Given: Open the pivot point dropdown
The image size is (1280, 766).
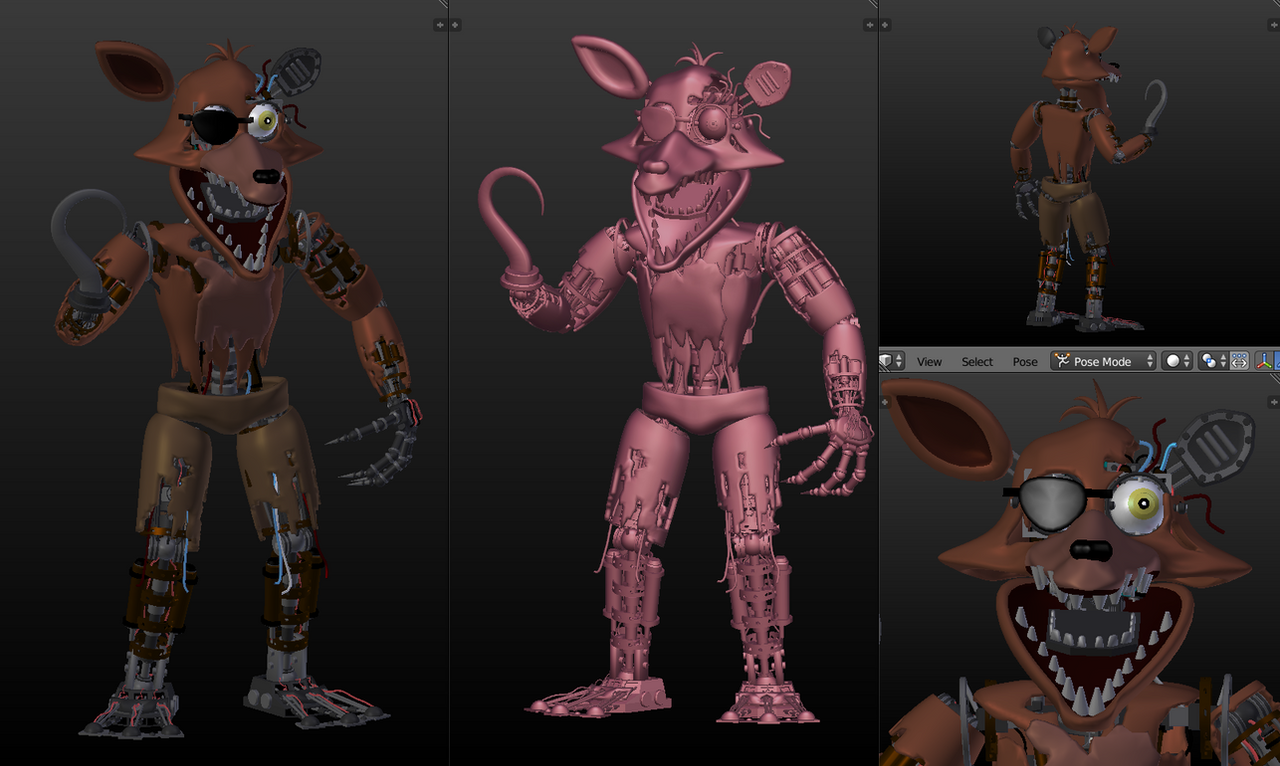Looking at the screenshot, I should click(x=1213, y=361).
